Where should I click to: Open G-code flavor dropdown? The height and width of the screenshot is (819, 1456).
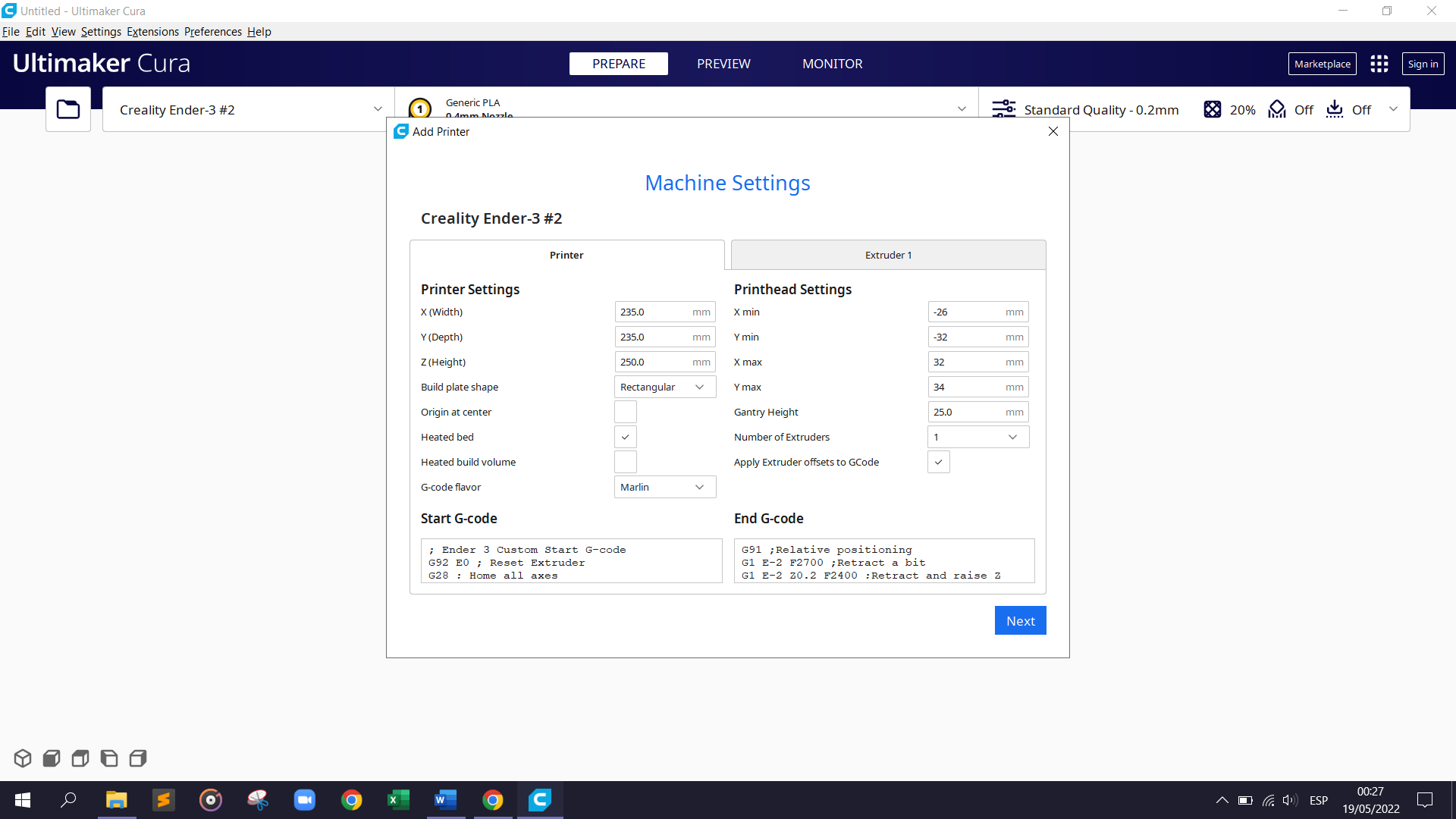[665, 487]
